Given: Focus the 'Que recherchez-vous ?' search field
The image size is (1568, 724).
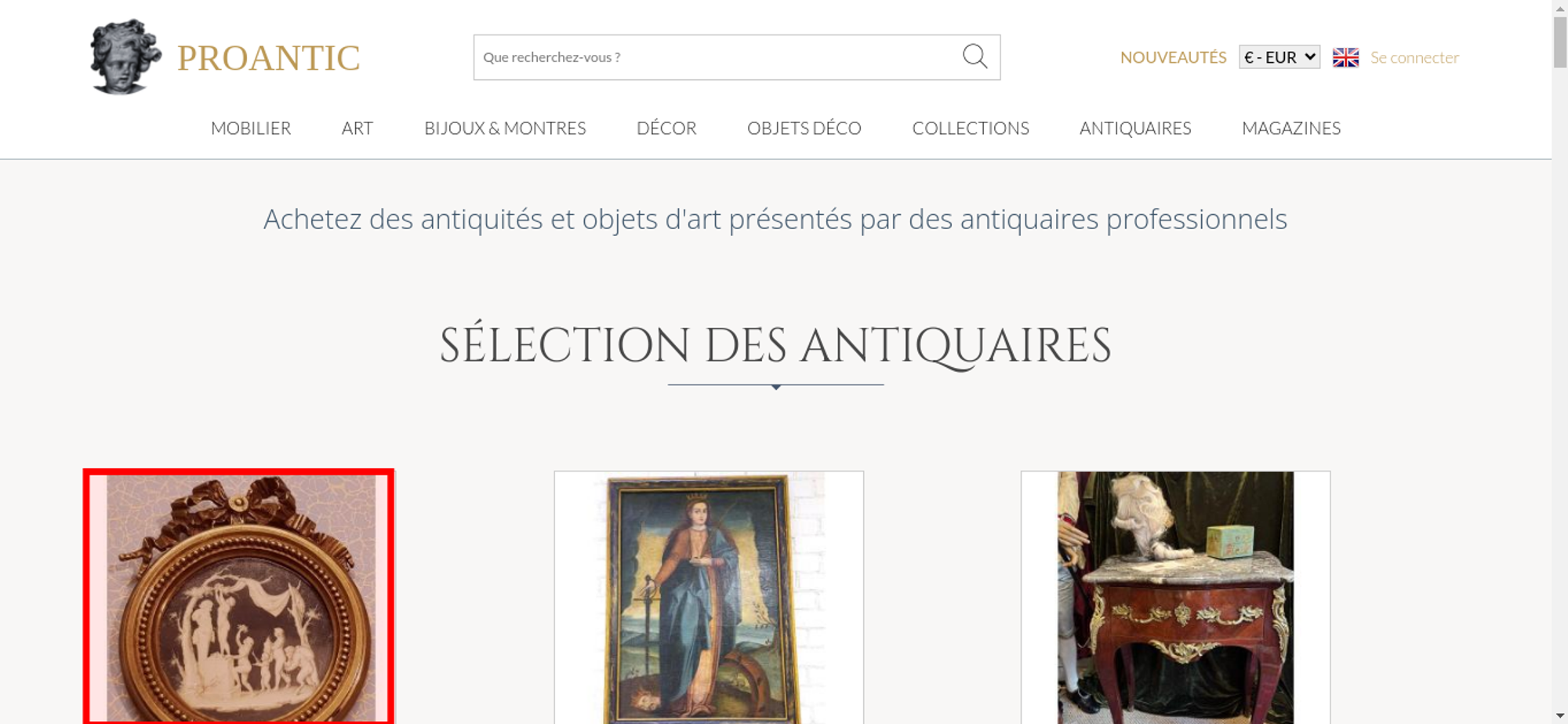Looking at the screenshot, I should click(717, 57).
